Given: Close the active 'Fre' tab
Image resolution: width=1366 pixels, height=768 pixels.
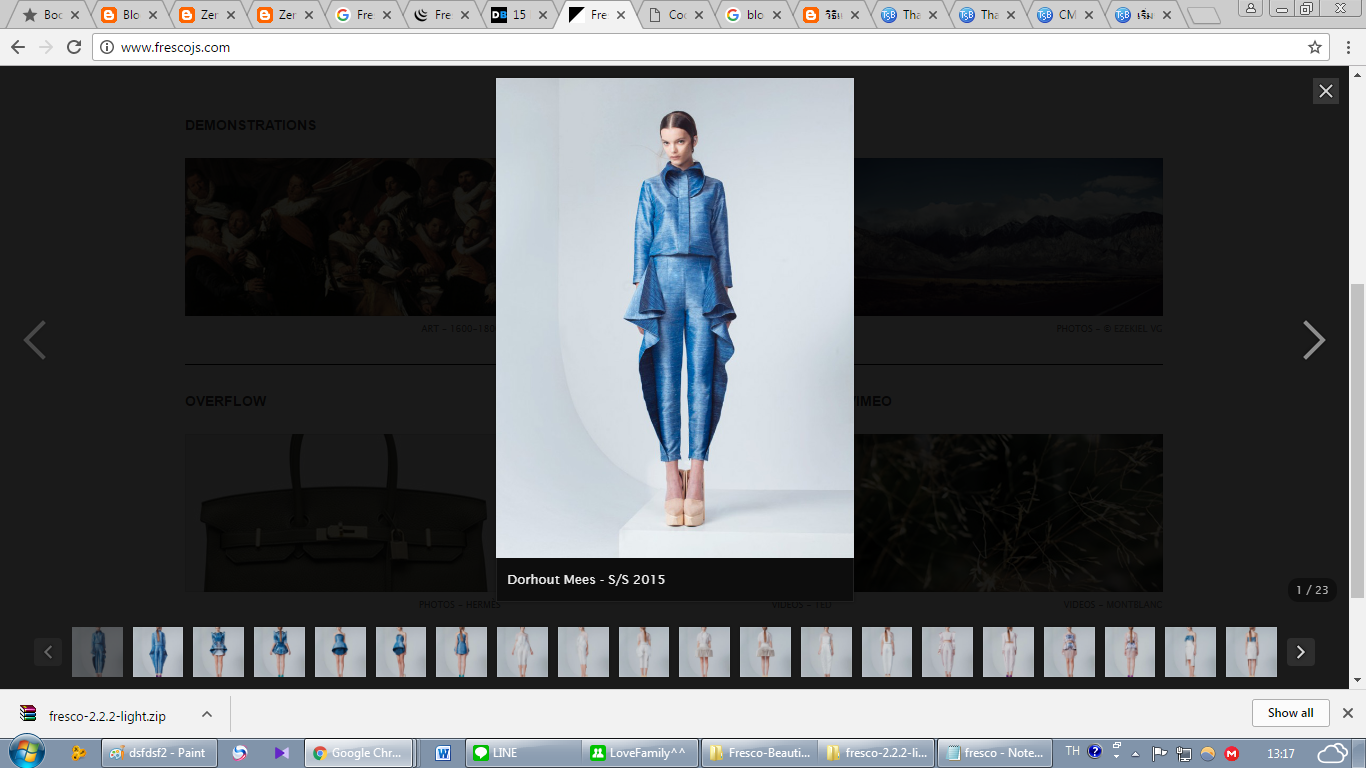Looking at the screenshot, I should click(621, 15).
